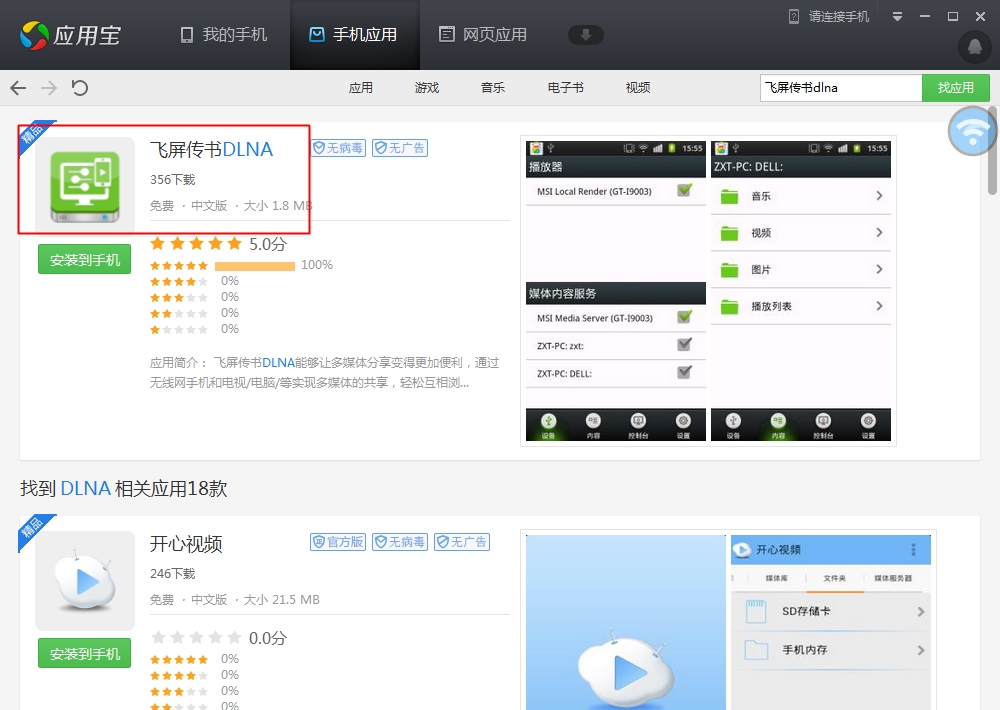Click 无病毒 badge for 飞屏传书DLNA
1000x710 pixels.
338,148
